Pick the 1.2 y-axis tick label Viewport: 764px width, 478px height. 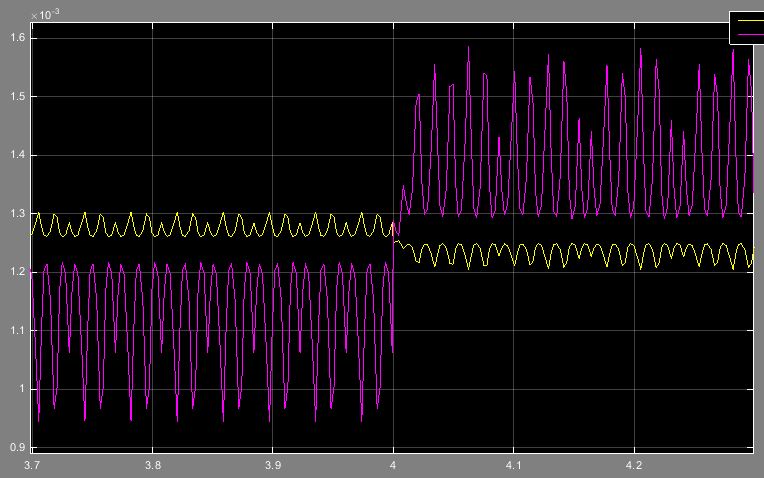click(x=18, y=272)
